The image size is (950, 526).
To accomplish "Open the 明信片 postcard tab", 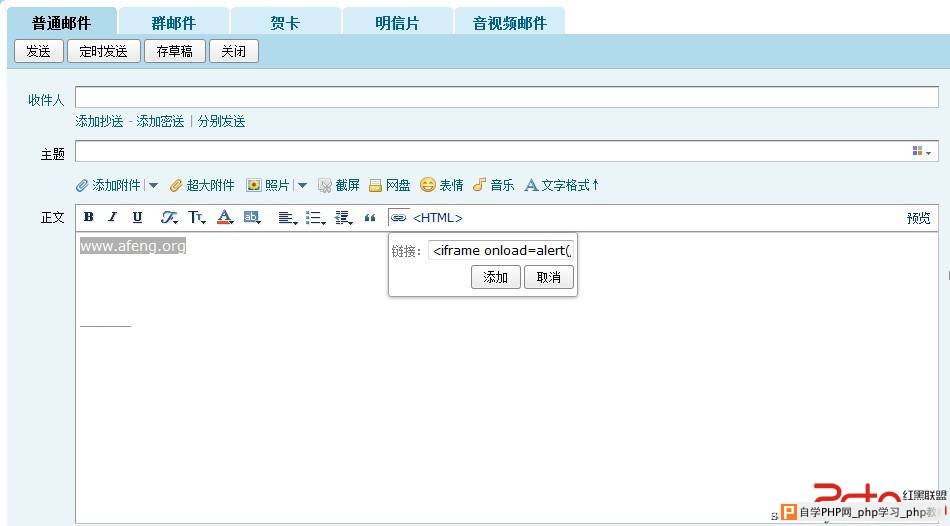I will coord(397,22).
